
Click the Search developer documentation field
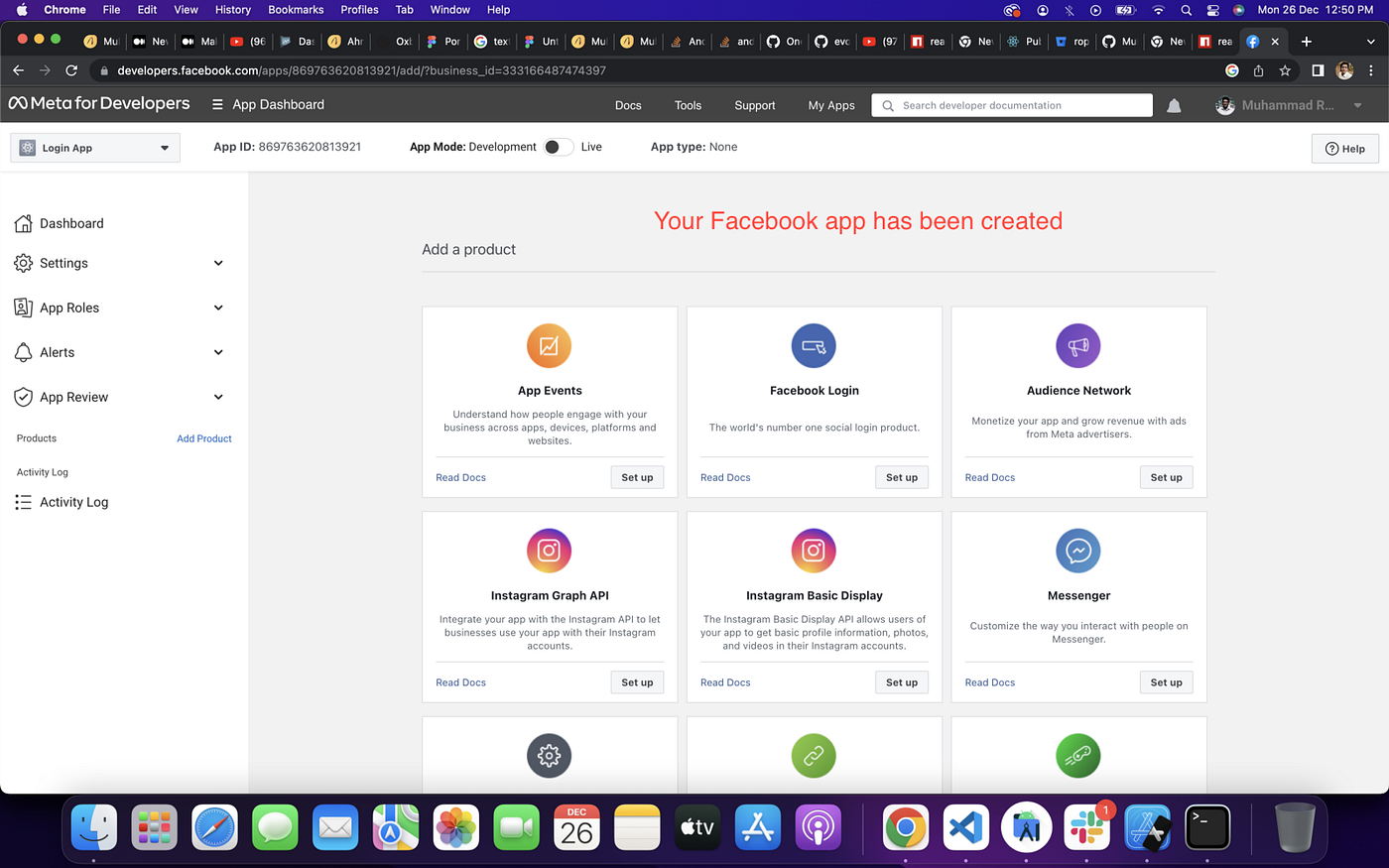1012,105
